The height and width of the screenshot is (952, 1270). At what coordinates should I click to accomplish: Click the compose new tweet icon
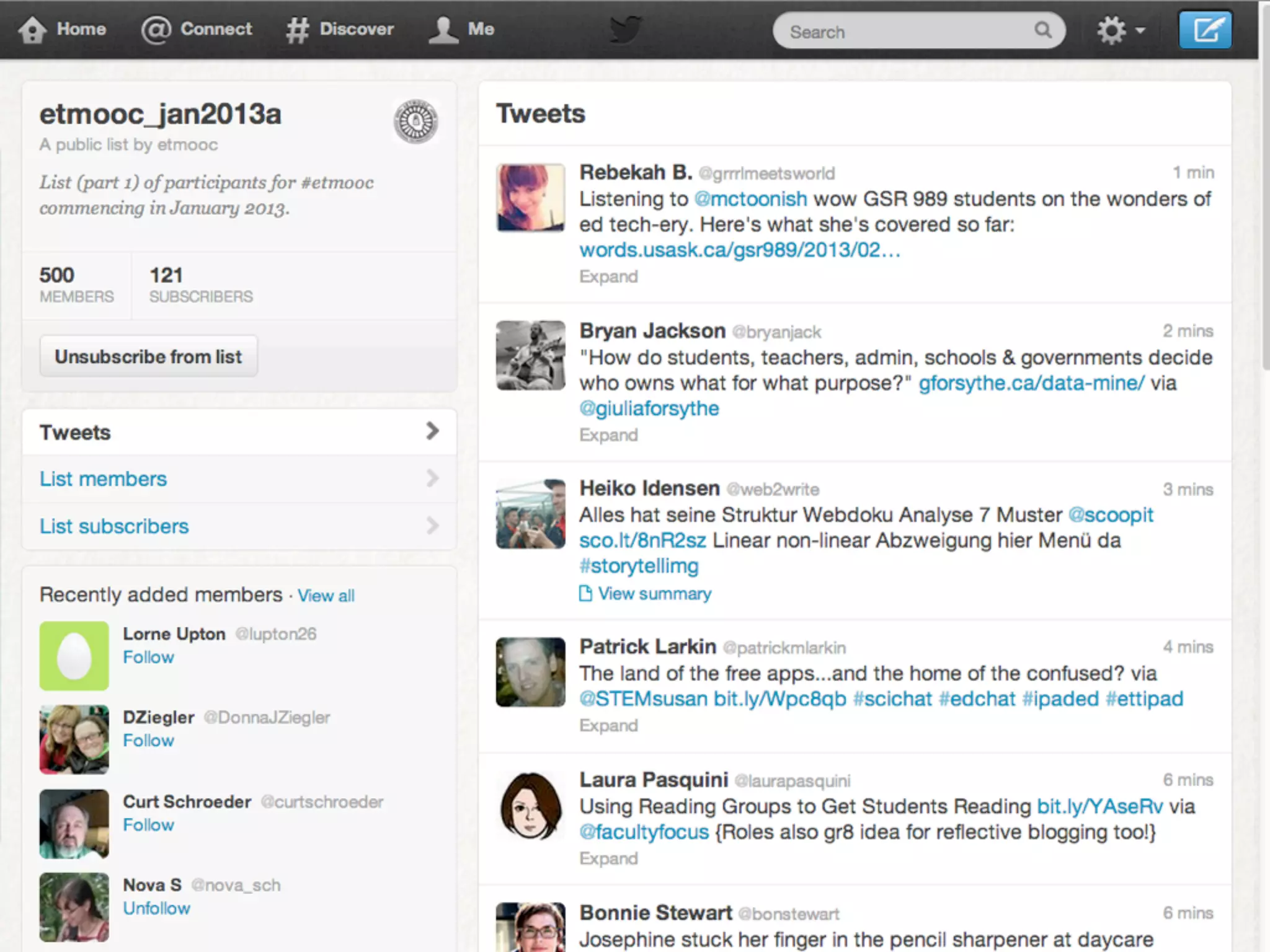[x=1204, y=30]
